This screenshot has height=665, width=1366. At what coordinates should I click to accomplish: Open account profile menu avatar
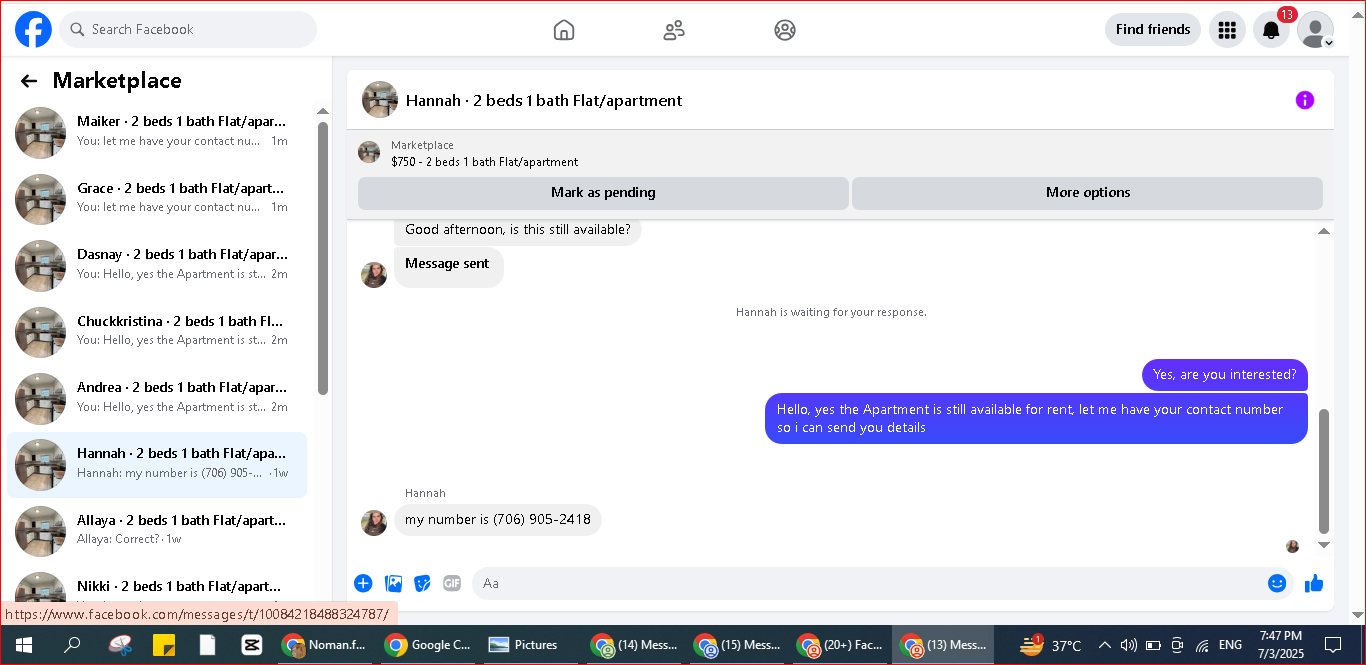click(1315, 29)
